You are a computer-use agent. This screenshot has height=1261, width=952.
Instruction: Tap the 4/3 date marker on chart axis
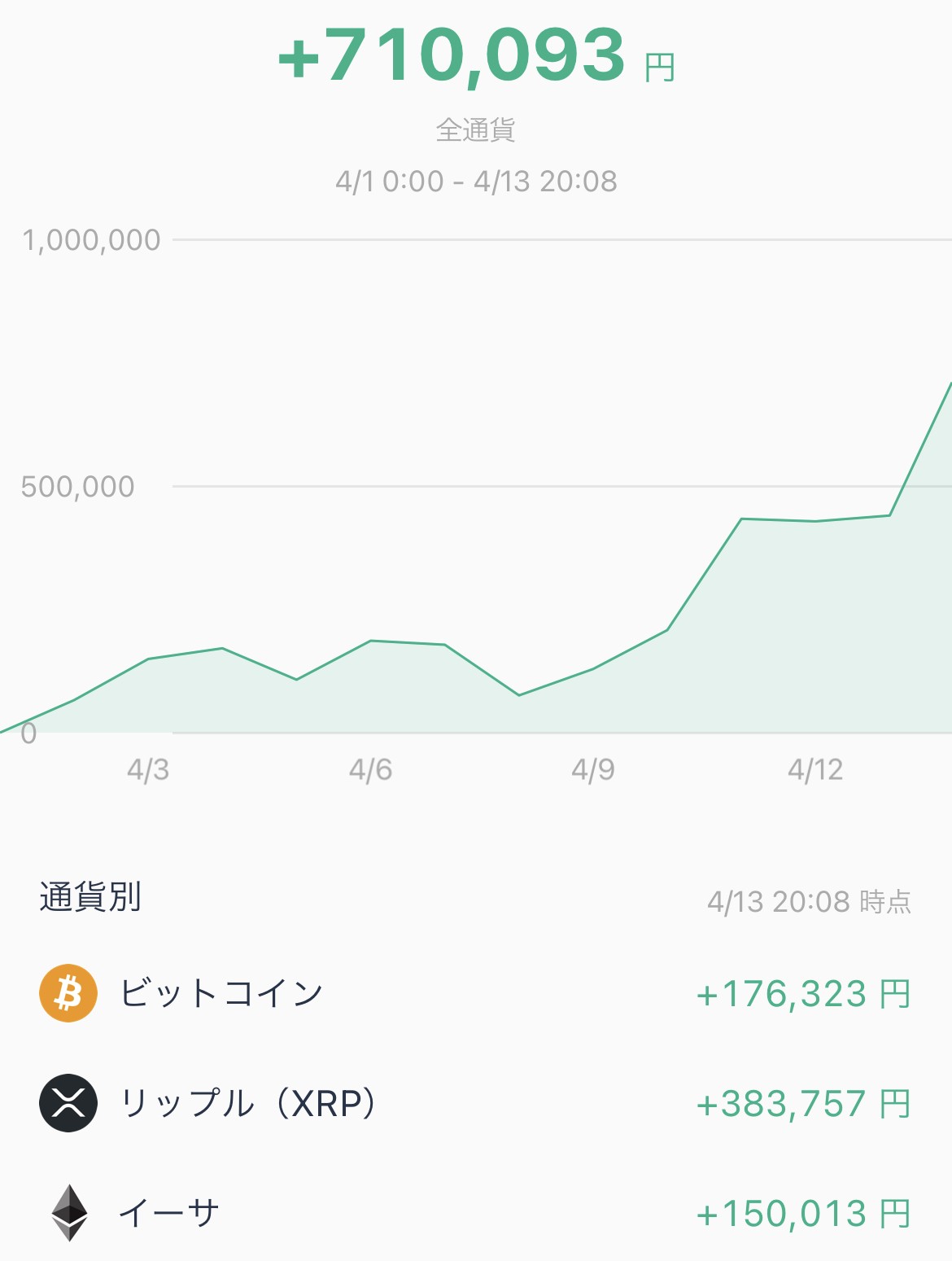[x=148, y=769]
